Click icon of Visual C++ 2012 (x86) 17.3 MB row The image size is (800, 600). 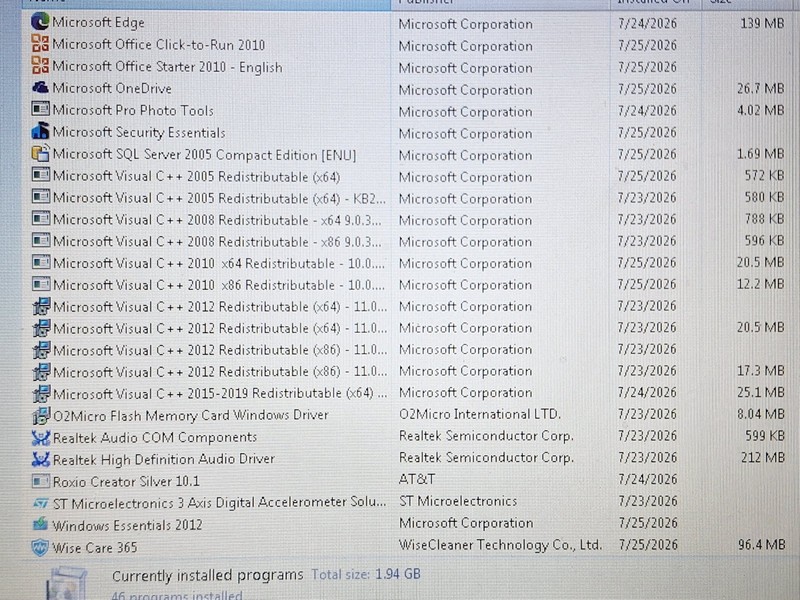click(41, 371)
